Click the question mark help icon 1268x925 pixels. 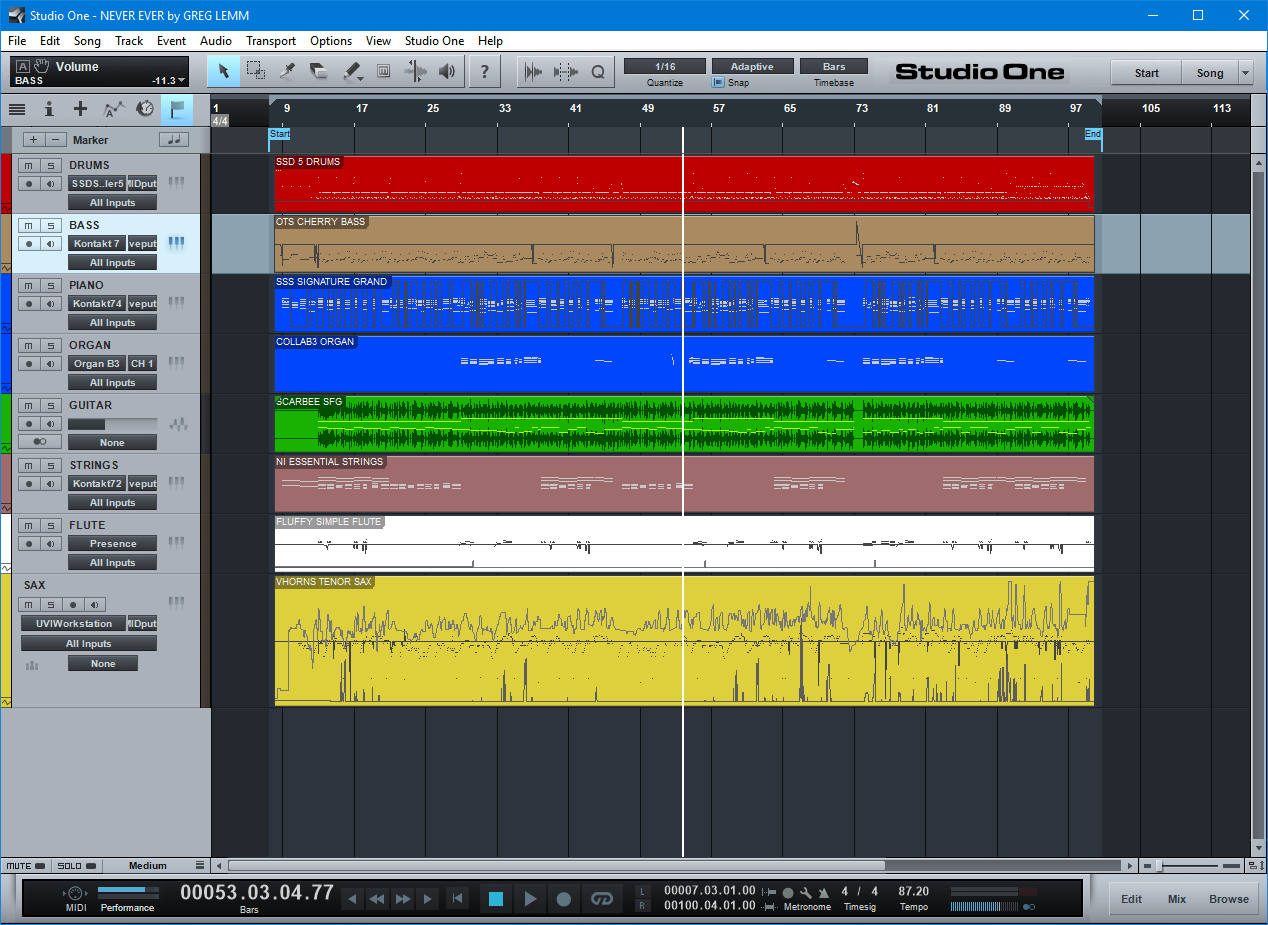pos(485,71)
